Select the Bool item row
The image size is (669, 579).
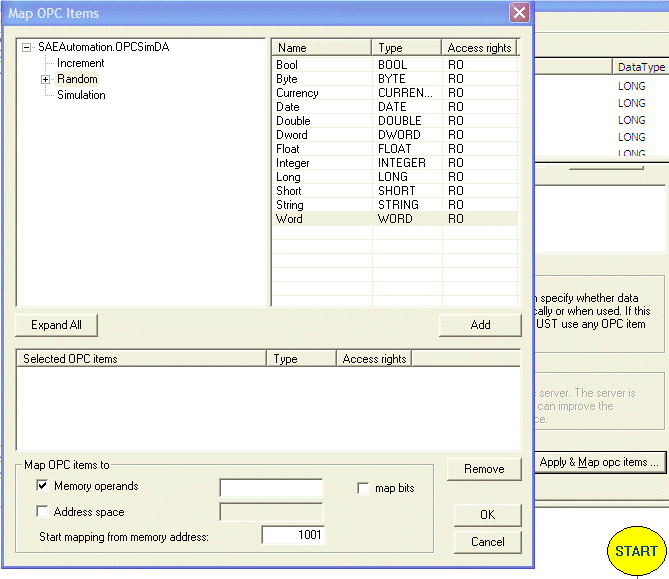(x=287, y=65)
